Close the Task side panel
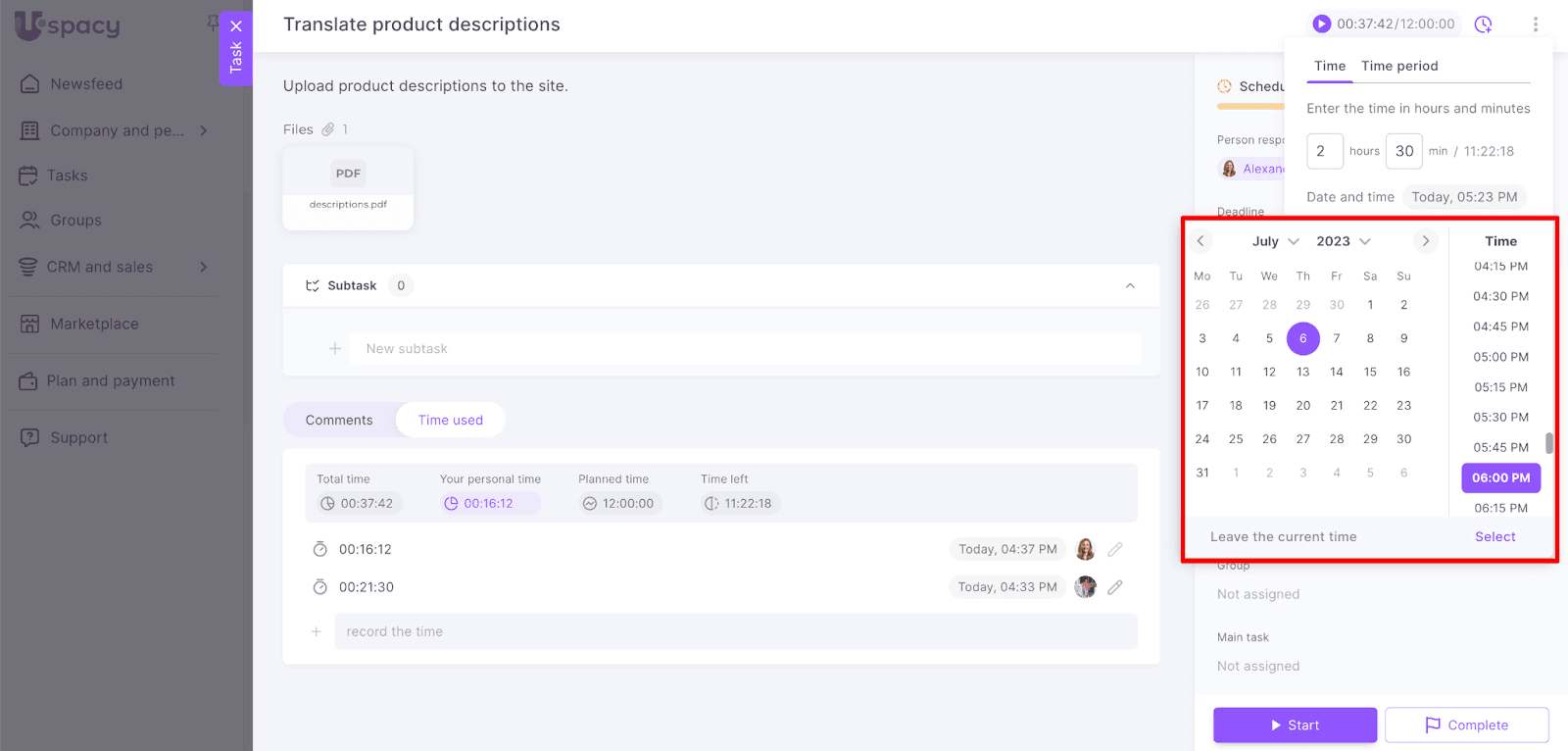The width and height of the screenshot is (1568, 751). tap(236, 26)
